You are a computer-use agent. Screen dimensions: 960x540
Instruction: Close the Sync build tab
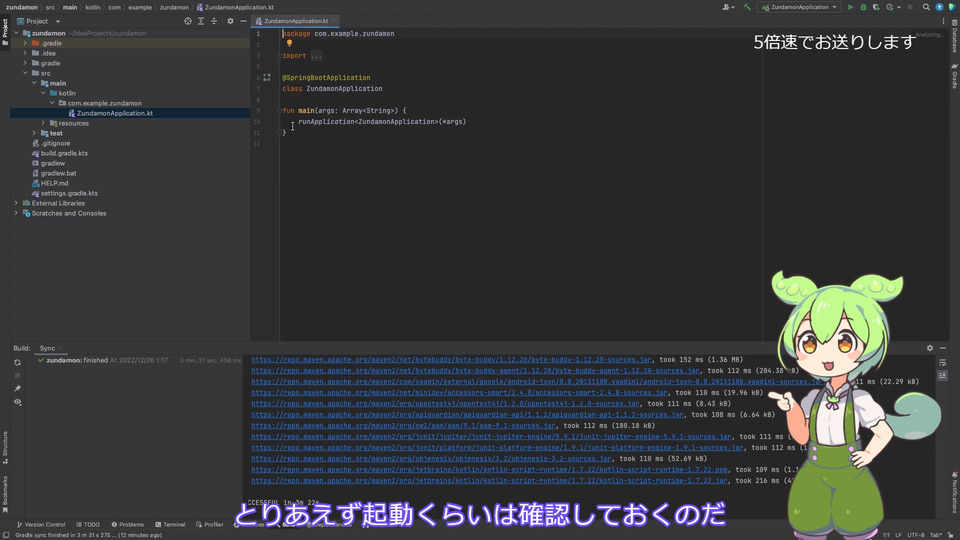click(x=61, y=348)
